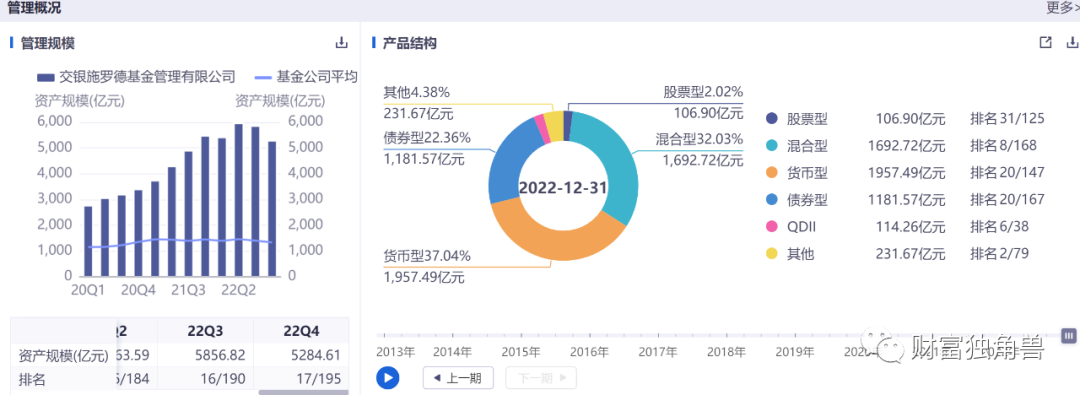Select the 2014年 timeline marker
The width and height of the screenshot is (1080, 395).
point(452,352)
